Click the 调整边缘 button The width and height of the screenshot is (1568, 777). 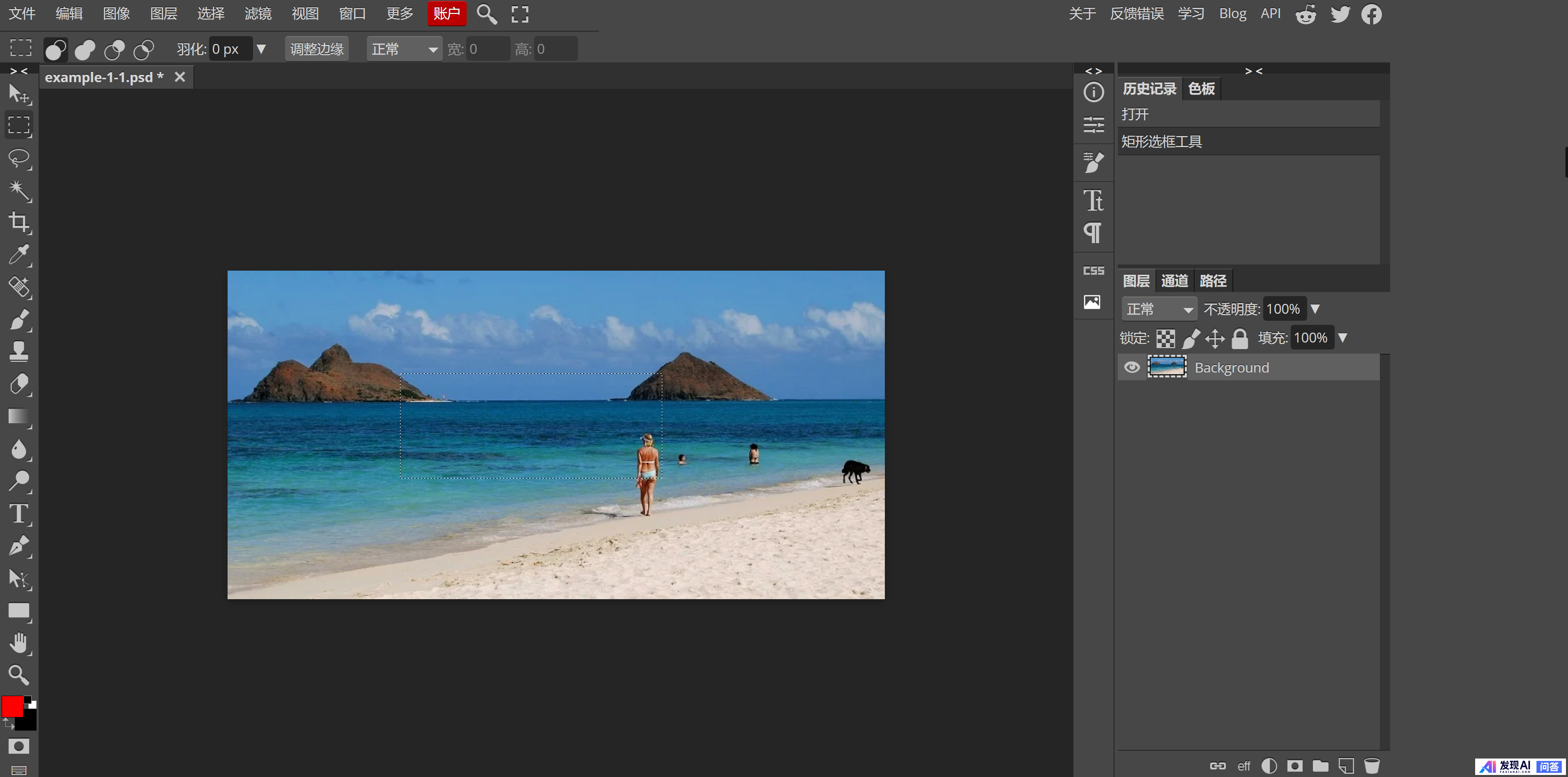tap(317, 49)
